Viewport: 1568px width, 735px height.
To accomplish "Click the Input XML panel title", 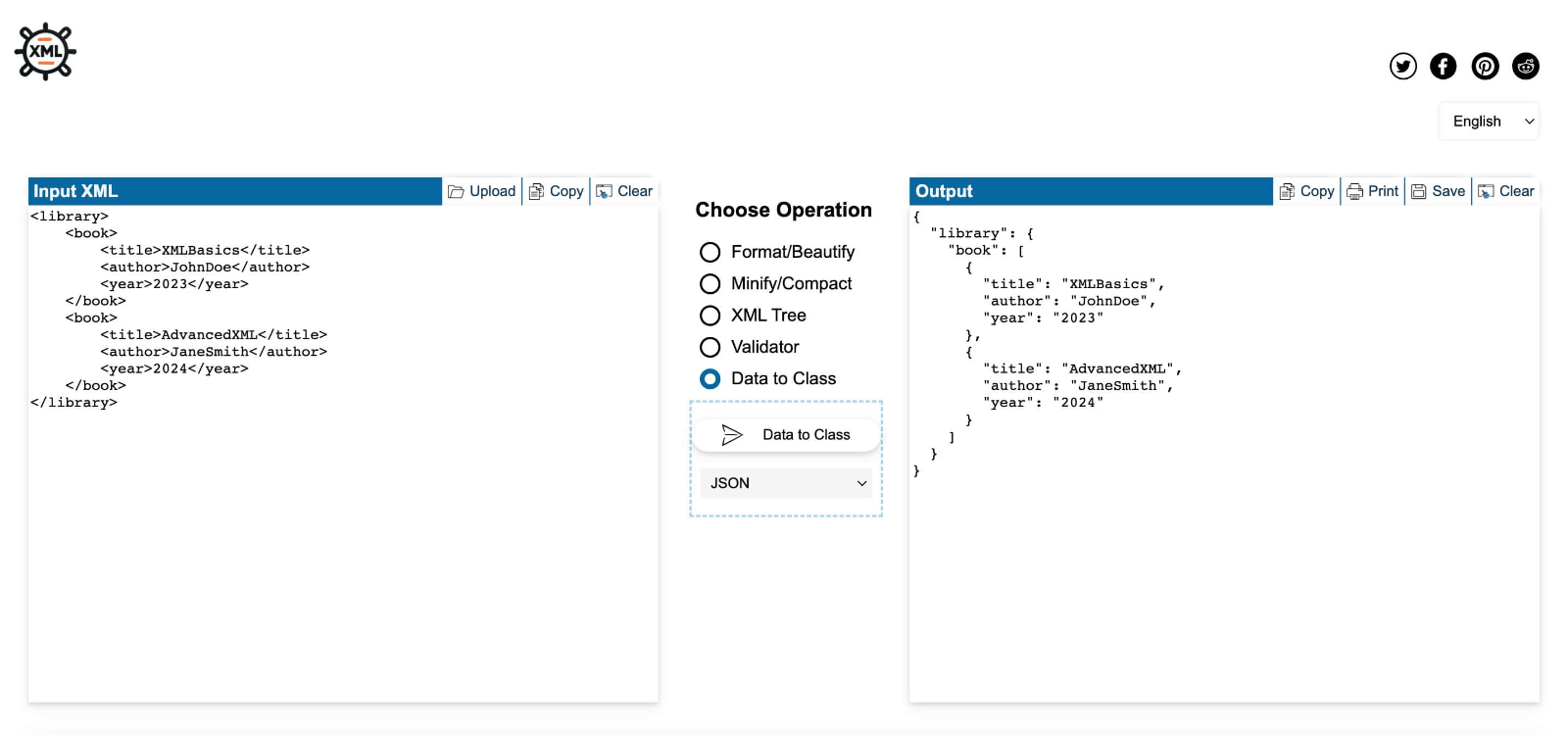I will pyautogui.click(x=75, y=191).
